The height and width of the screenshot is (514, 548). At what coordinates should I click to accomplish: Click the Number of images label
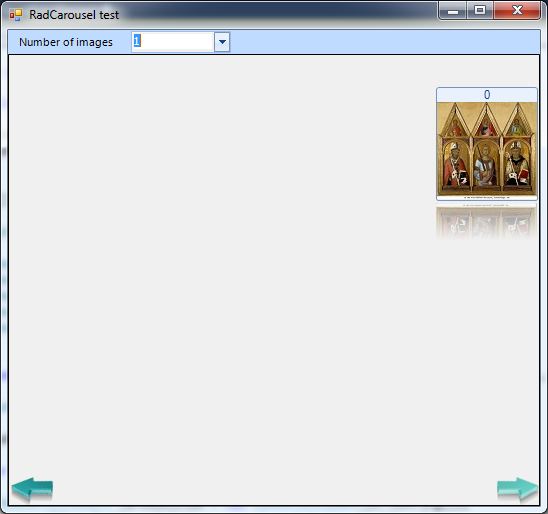point(66,42)
